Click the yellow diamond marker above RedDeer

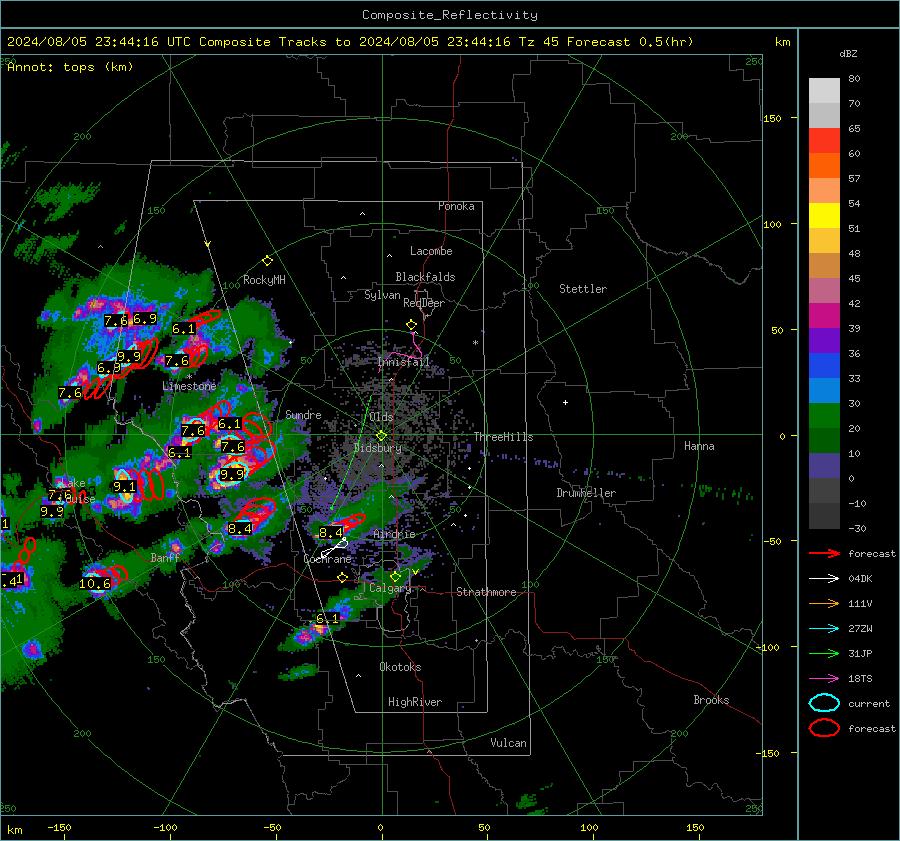411,325
